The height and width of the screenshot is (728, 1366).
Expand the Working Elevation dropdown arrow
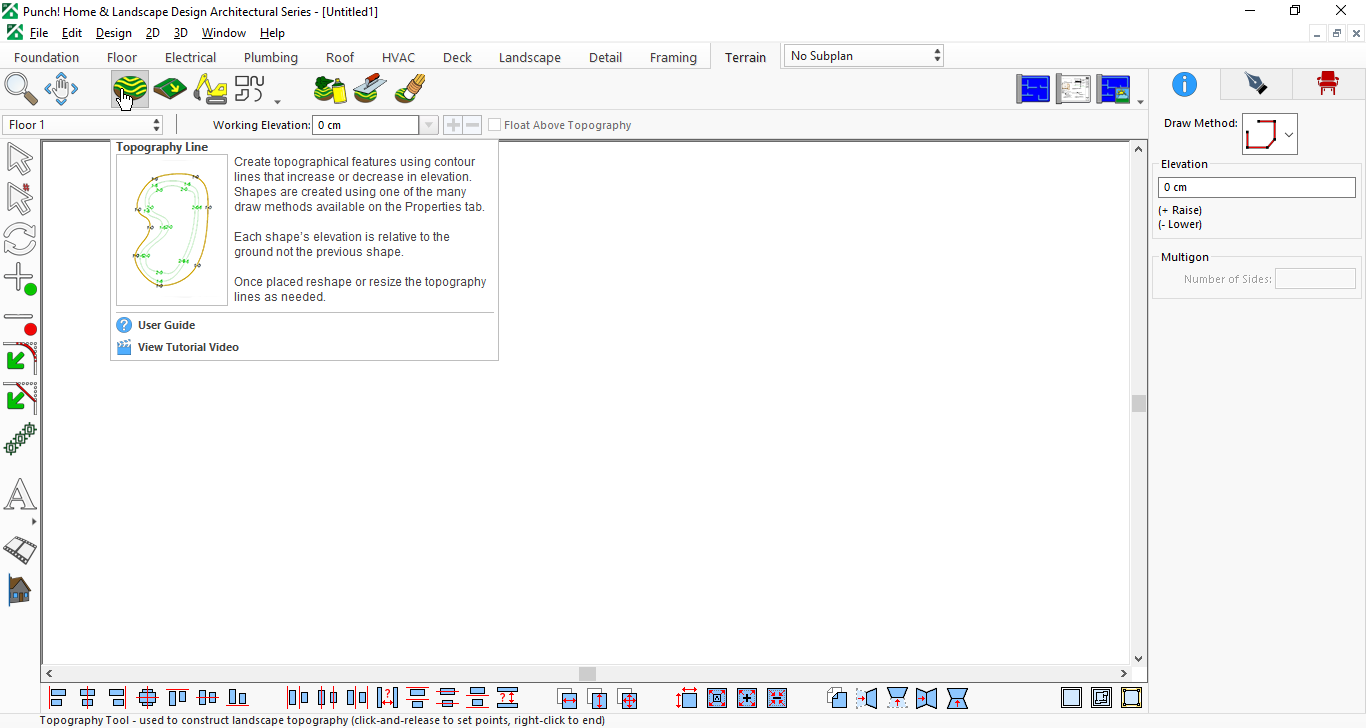429,125
